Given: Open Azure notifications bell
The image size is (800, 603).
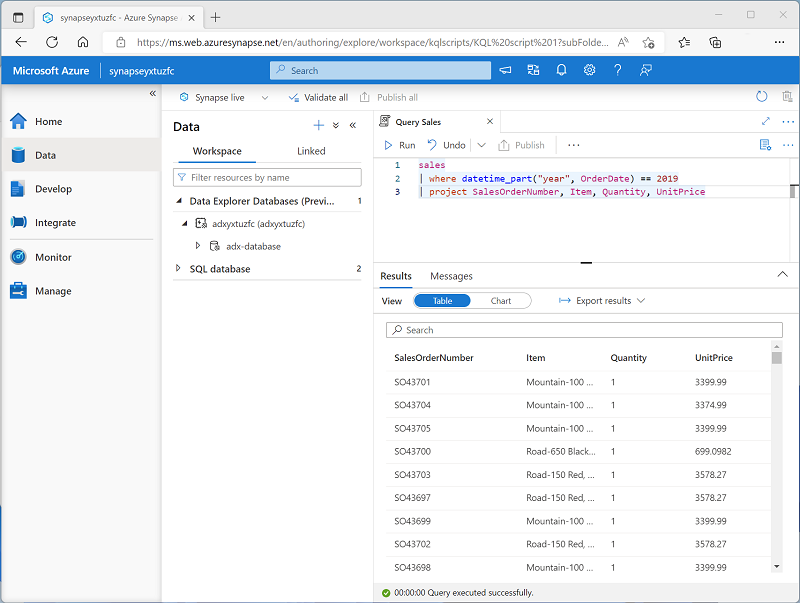Looking at the screenshot, I should point(561,70).
